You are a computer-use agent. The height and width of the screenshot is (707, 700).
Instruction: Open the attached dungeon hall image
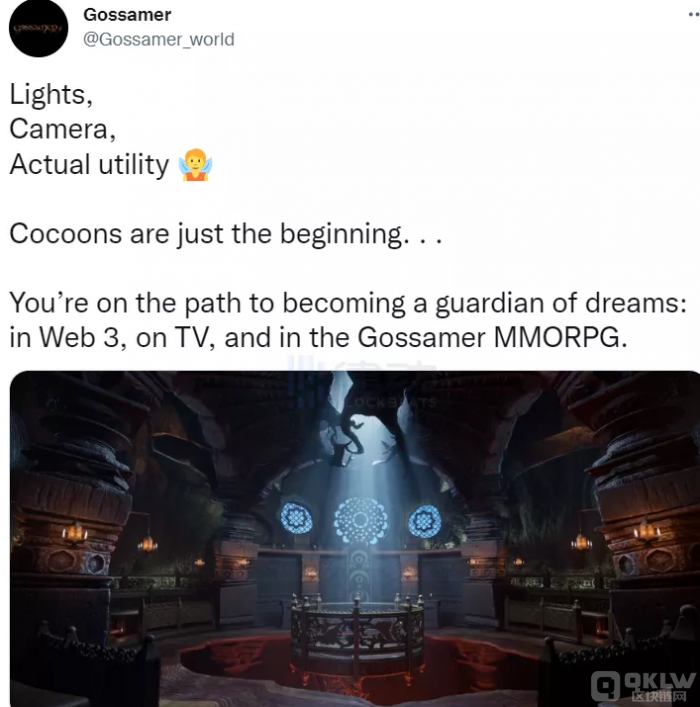click(355, 539)
